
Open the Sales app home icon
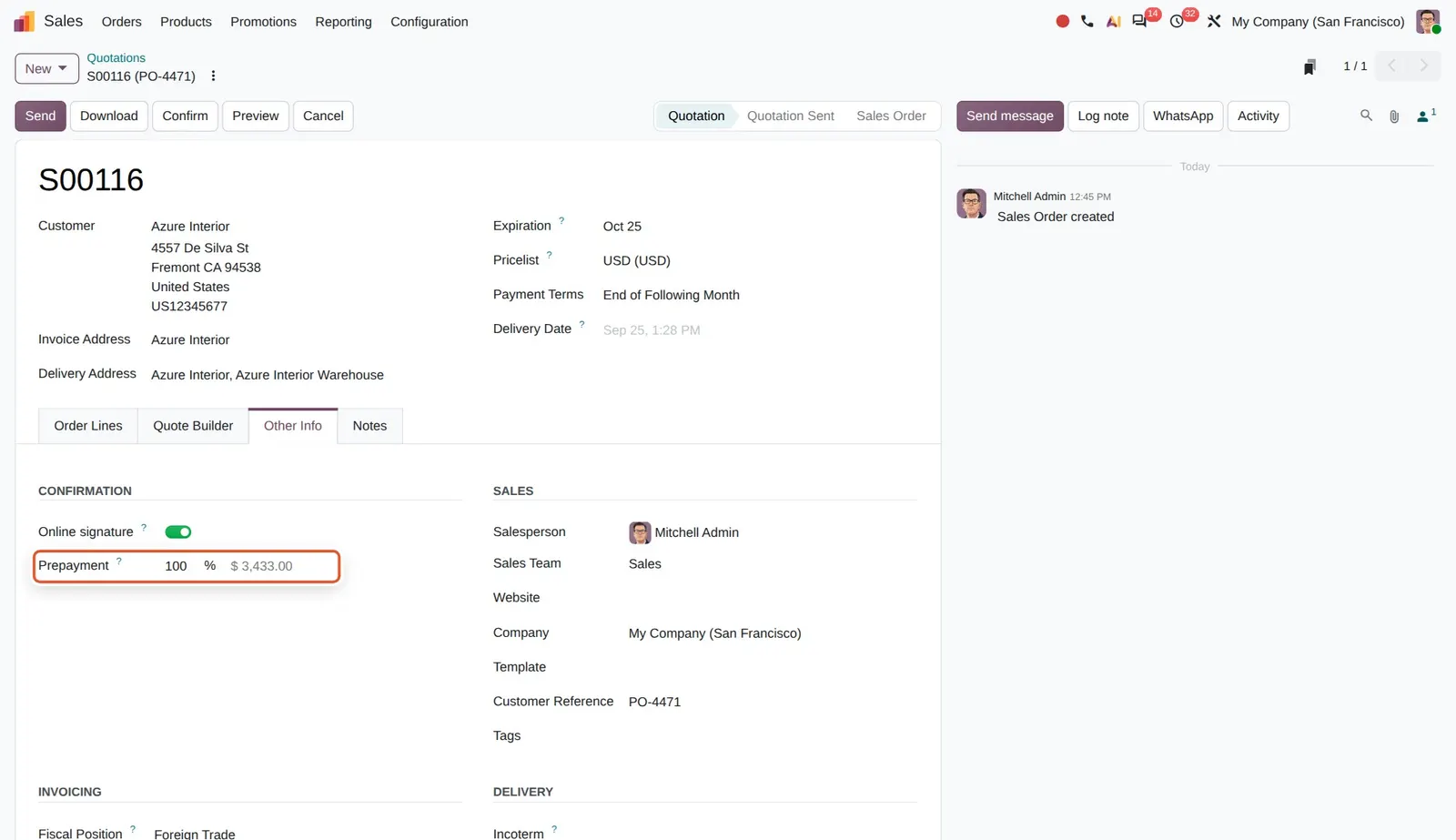24,21
